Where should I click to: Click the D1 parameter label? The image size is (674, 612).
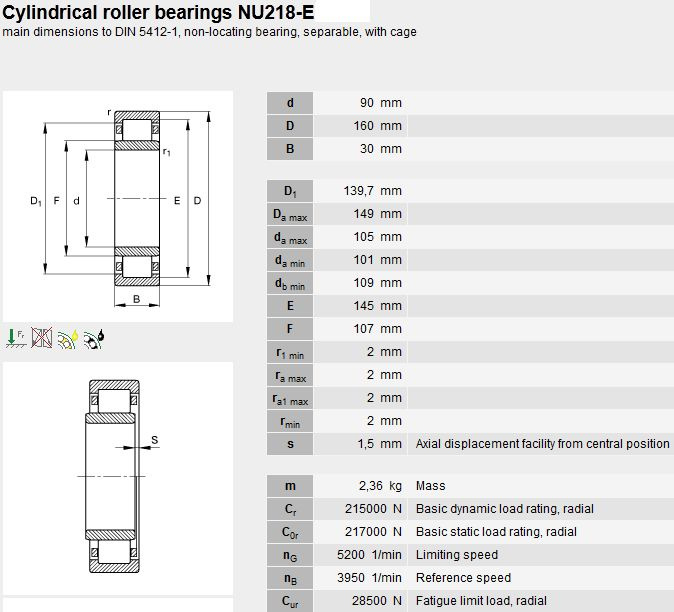pyautogui.click(x=290, y=191)
